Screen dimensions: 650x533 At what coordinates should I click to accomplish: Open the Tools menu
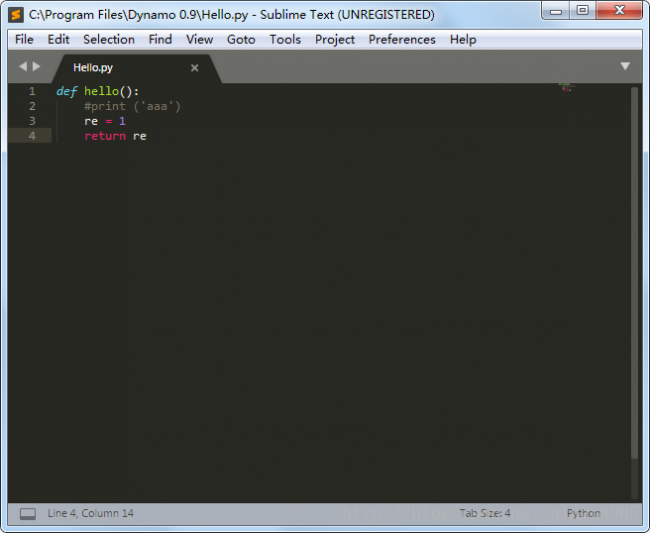click(285, 40)
